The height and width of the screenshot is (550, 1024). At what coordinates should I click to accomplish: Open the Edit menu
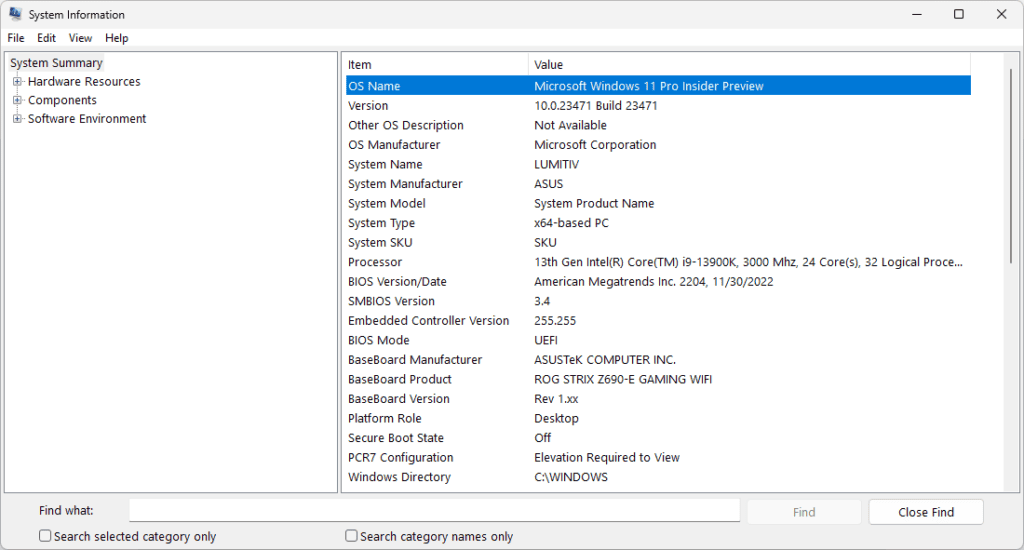46,38
